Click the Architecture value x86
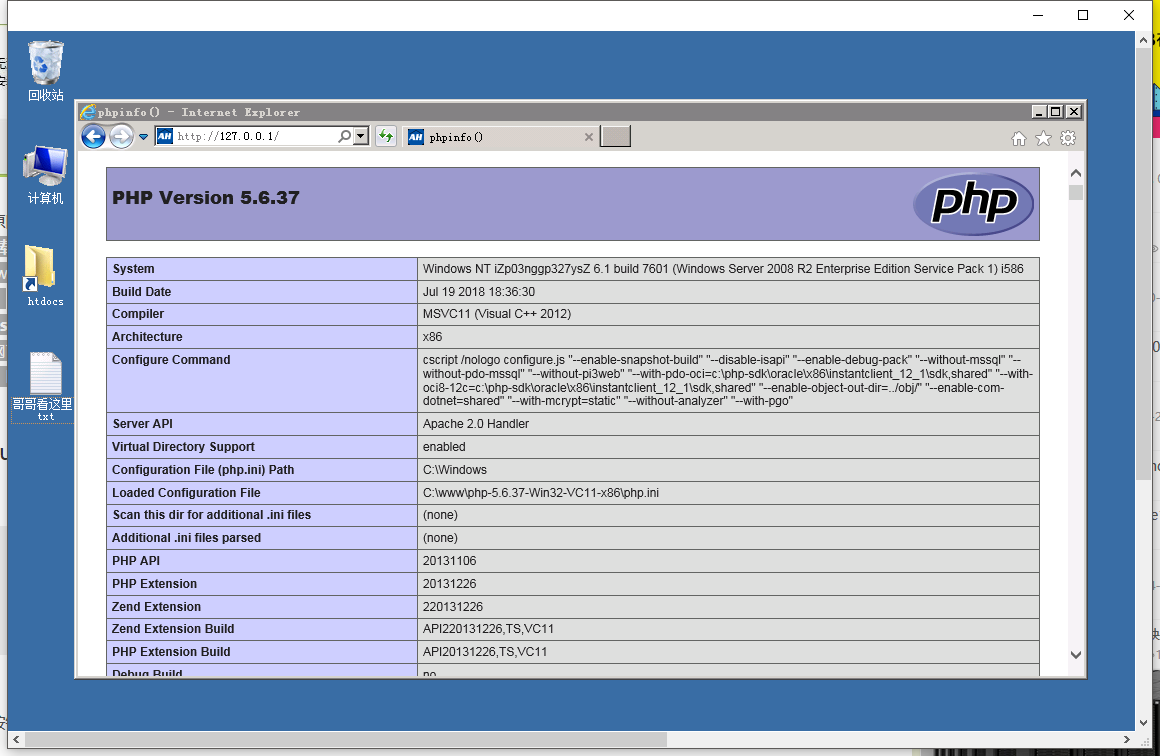This screenshot has width=1160, height=756. point(432,337)
